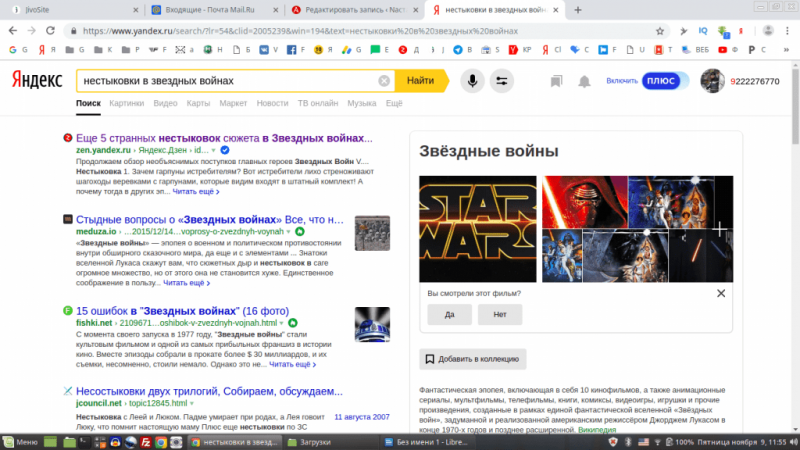800x450 pixels.
Task: Follow the Википедия source link
Action: click(597, 430)
